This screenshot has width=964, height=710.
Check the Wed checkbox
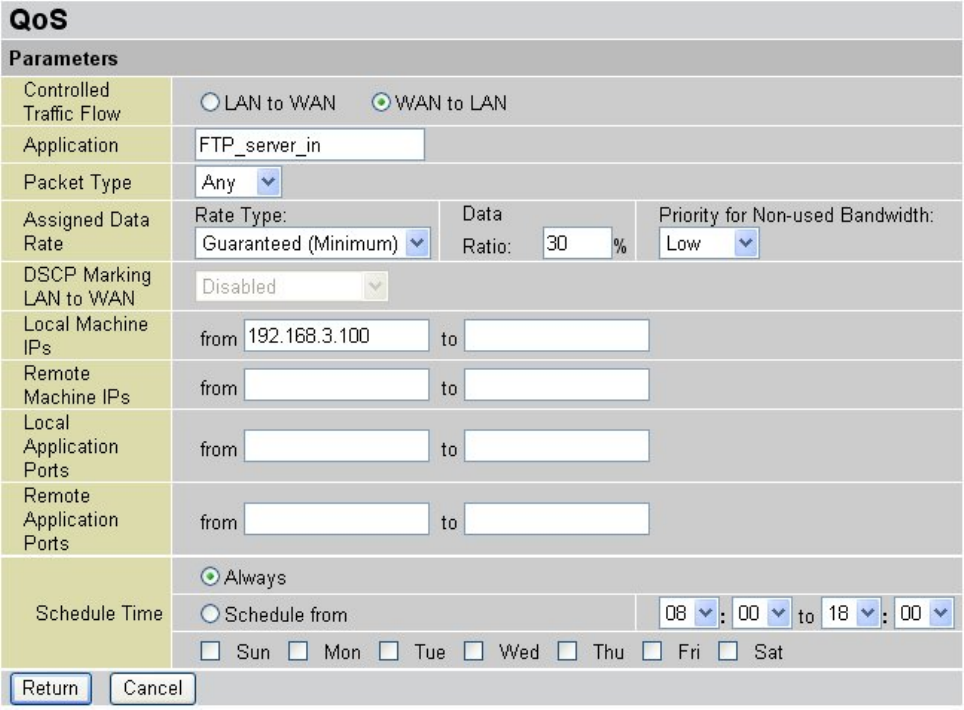pyautogui.click(x=473, y=651)
